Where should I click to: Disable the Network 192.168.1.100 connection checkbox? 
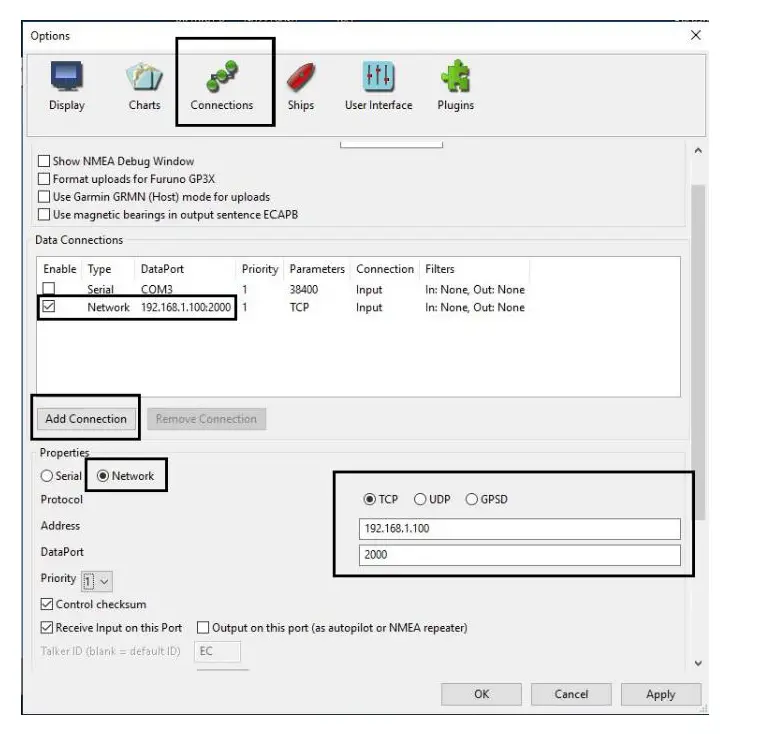[x=48, y=306]
